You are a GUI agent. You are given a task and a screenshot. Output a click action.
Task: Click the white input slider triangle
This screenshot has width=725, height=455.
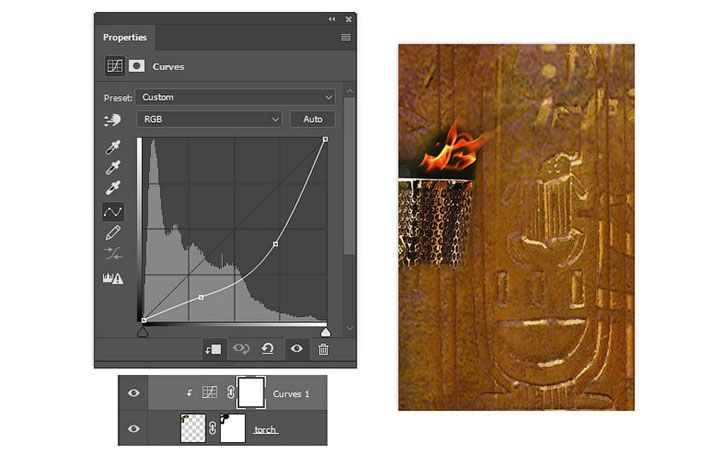[x=326, y=332]
